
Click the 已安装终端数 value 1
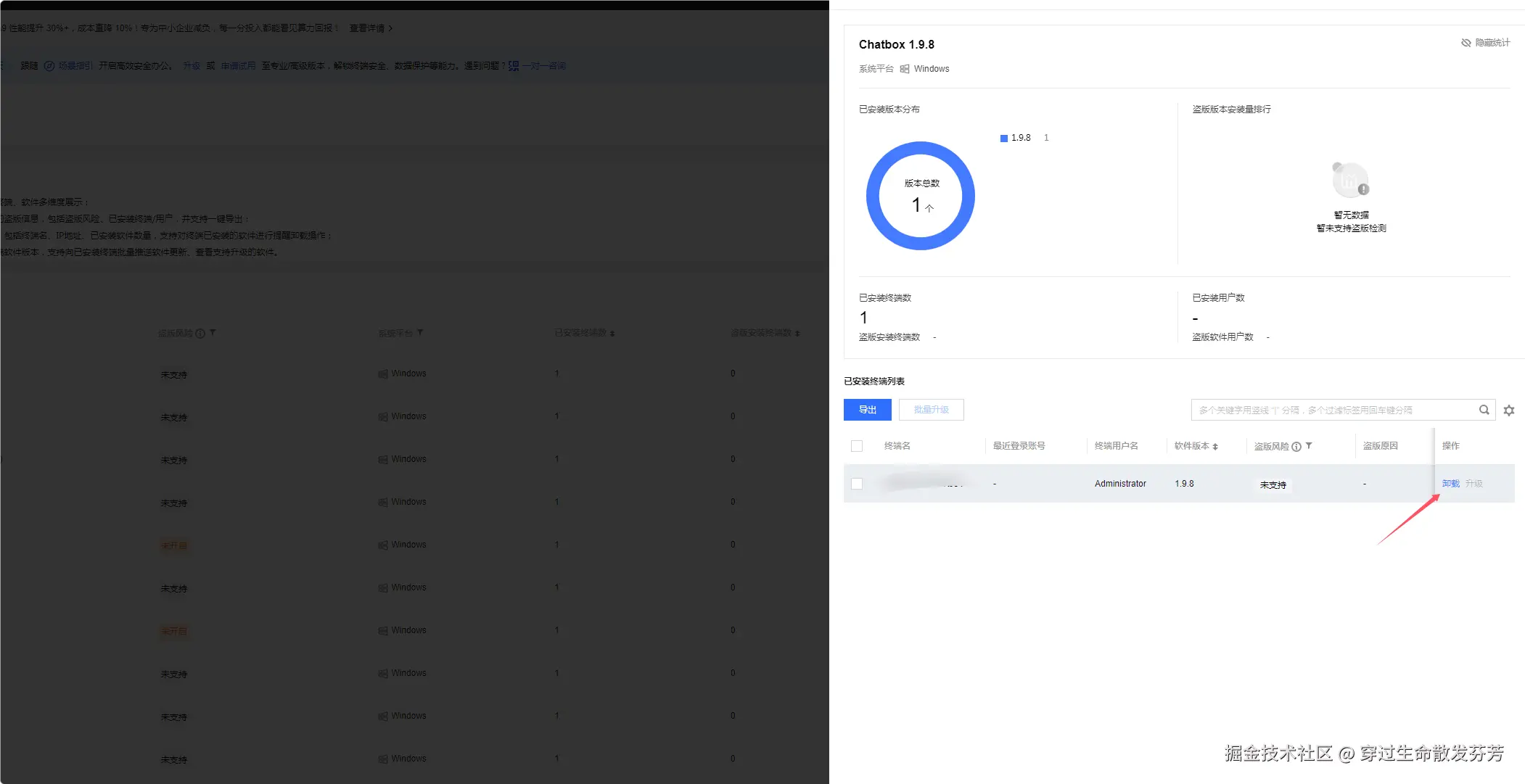[863, 318]
